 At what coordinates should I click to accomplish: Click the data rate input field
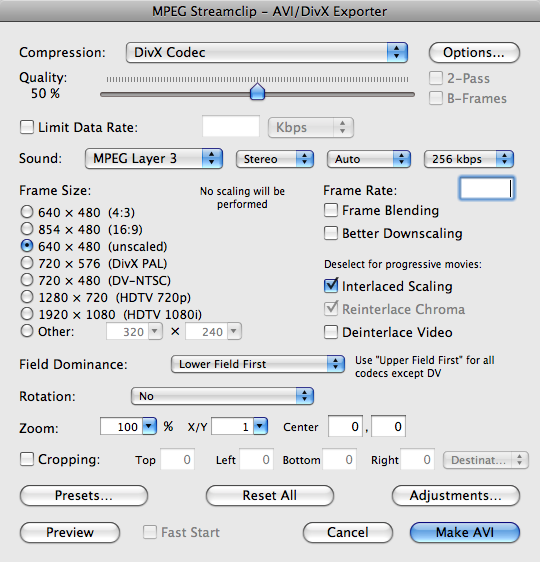pyautogui.click(x=231, y=126)
